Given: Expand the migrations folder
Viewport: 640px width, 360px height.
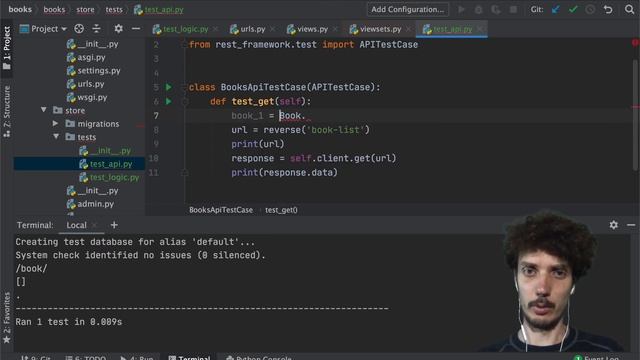Looking at the screenshot, I should [56, 123].
